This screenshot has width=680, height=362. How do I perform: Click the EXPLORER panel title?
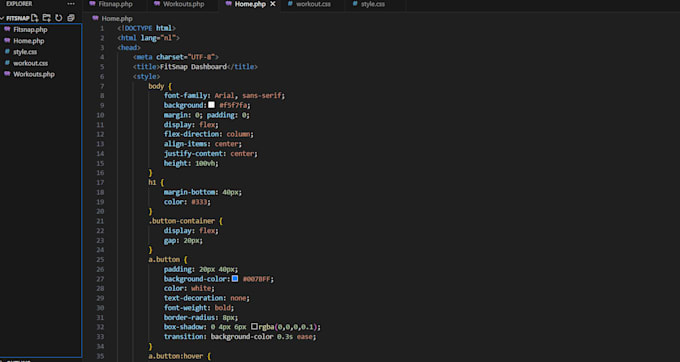(x=19, y=4)
